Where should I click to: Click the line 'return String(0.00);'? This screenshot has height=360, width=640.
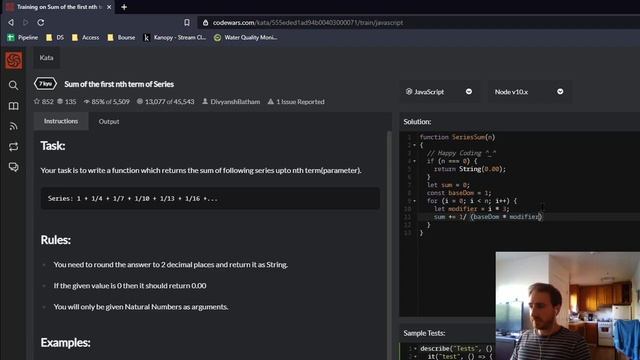470,169
